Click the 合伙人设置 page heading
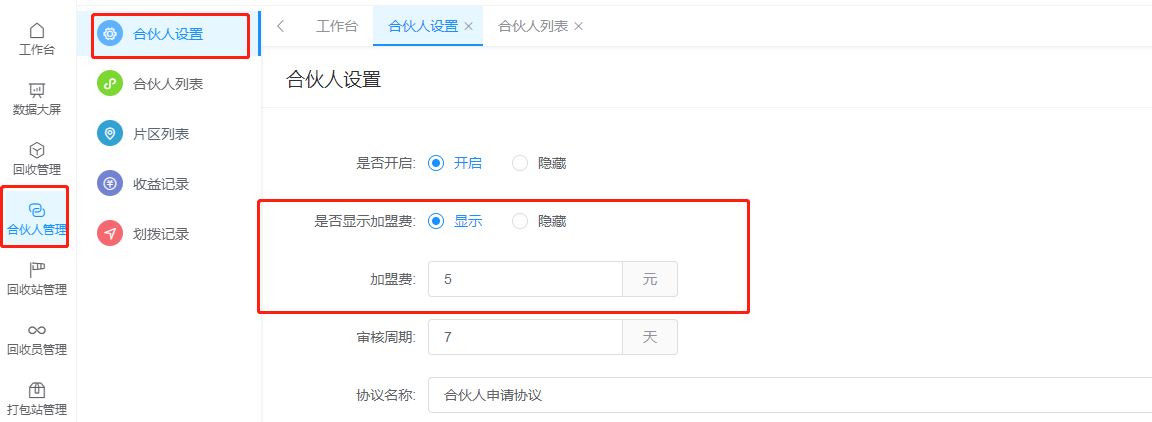This screenshot has width=1152, height=422. [334, 79]
